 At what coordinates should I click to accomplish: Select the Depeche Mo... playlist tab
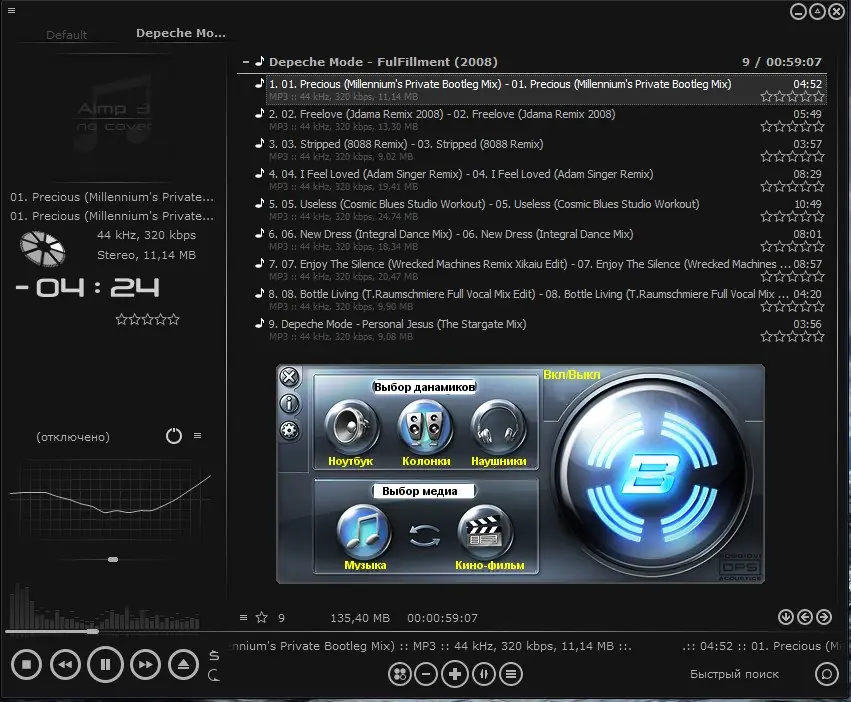tap(180, 32)
